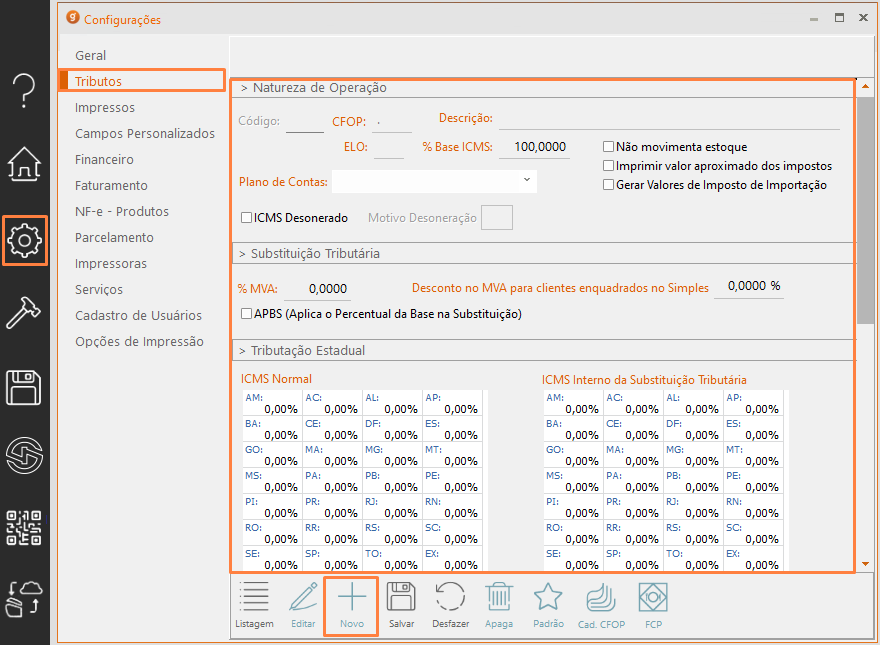Click the ELO input field
This screenshot has width=880, height=645.
point(388,148)
